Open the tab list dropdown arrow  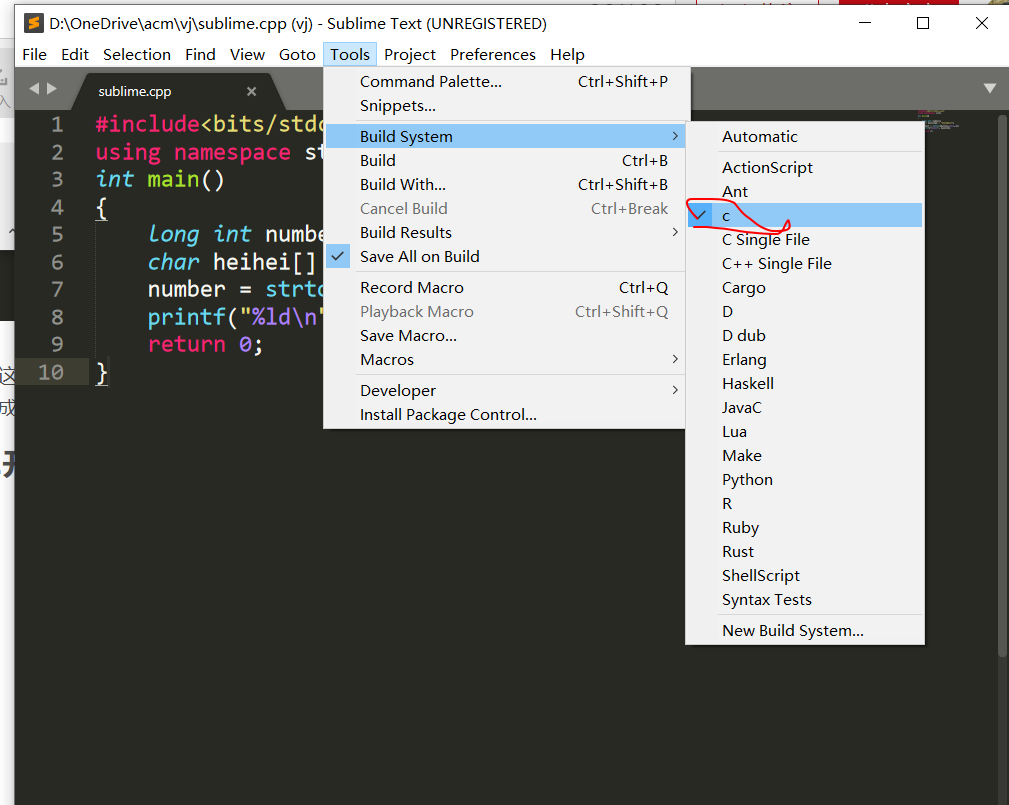click(990, 89)
